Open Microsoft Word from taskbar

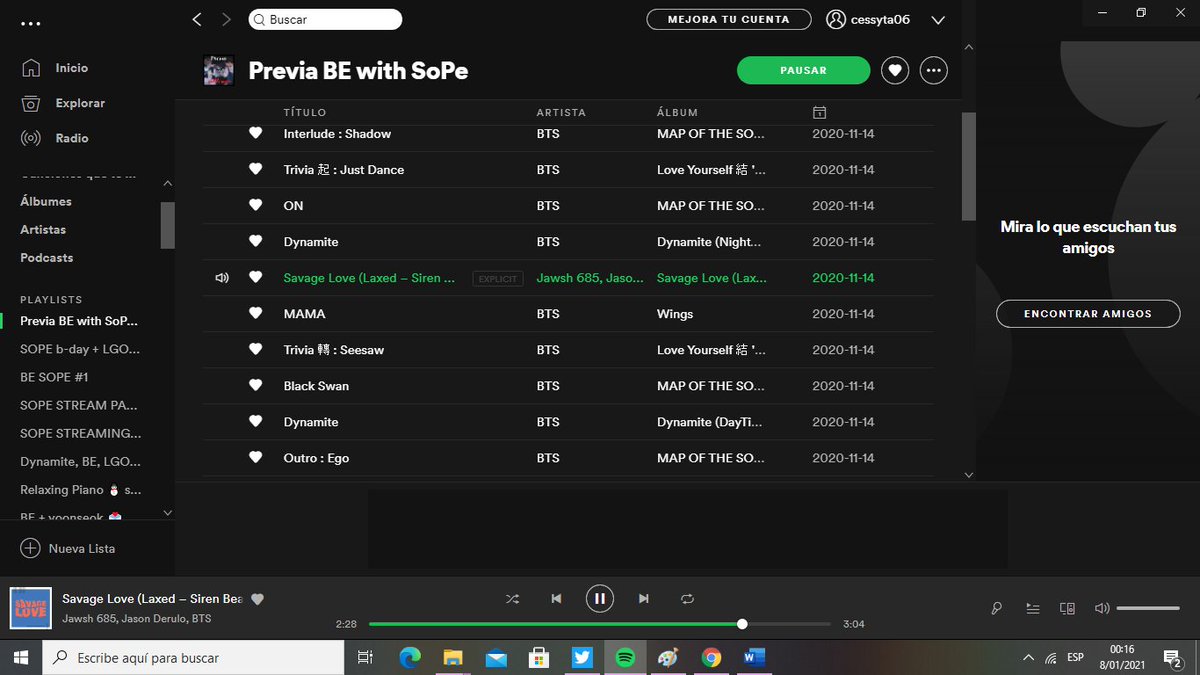(754, 657)
